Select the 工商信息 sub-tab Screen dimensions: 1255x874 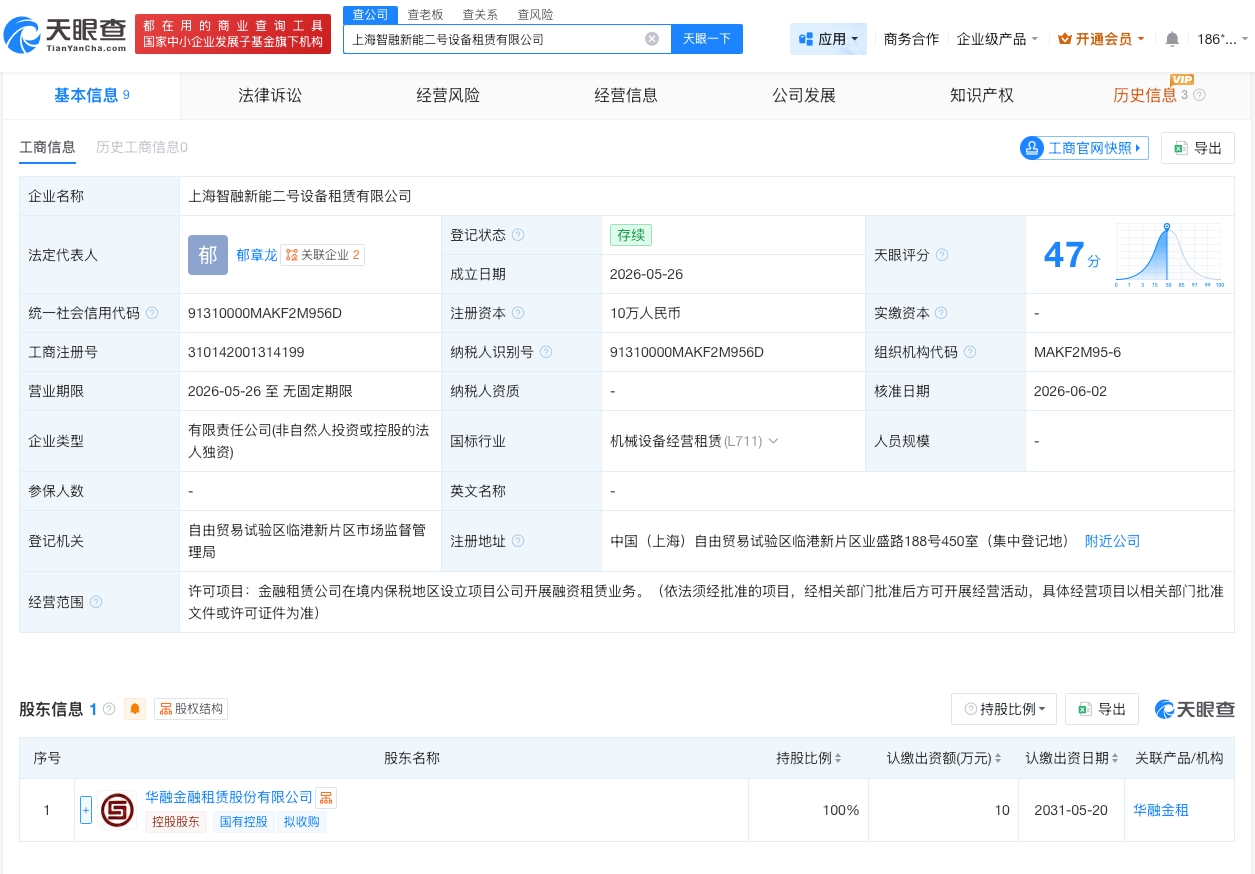(x=47, y=147)
